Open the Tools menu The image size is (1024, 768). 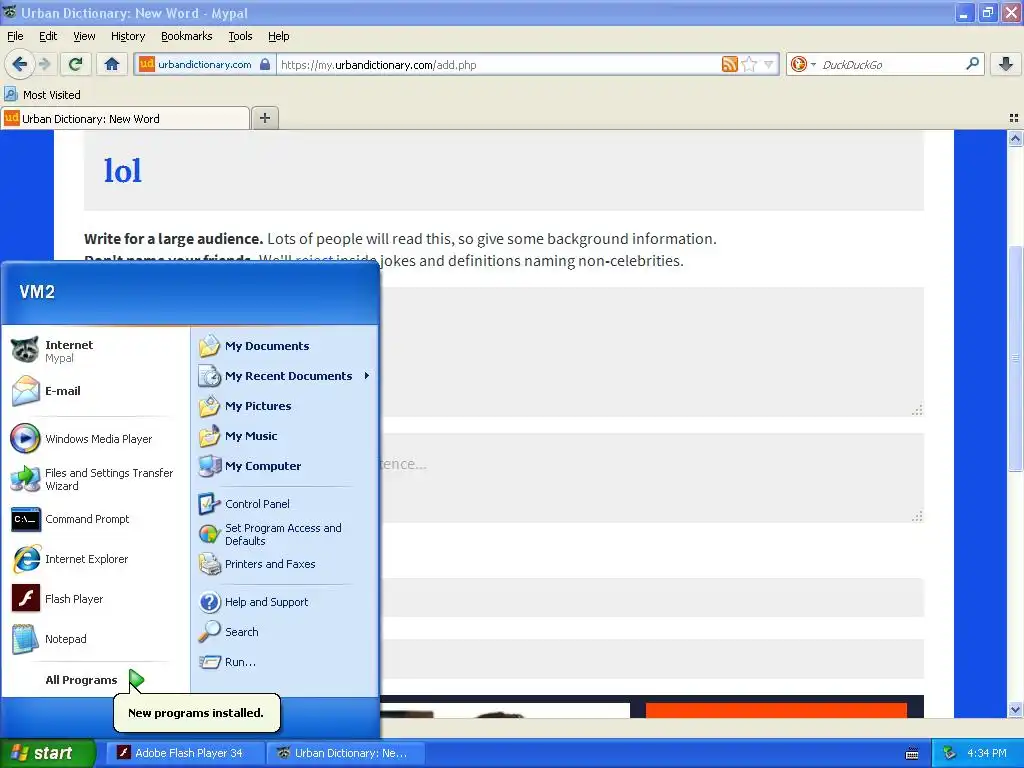pyautogui.click(x=240, y=36)
